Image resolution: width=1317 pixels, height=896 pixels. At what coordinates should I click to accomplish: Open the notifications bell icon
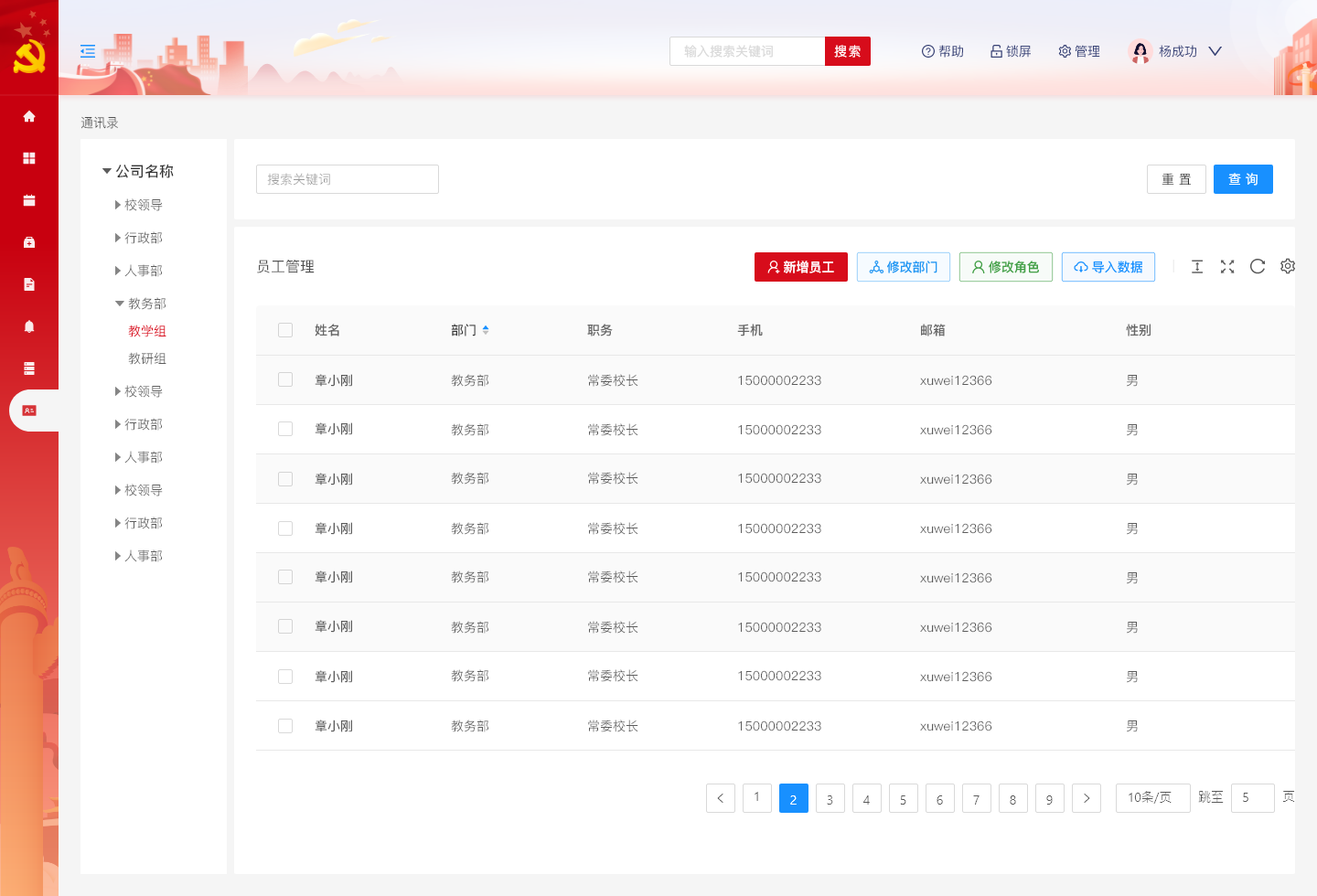coord(29,326)
